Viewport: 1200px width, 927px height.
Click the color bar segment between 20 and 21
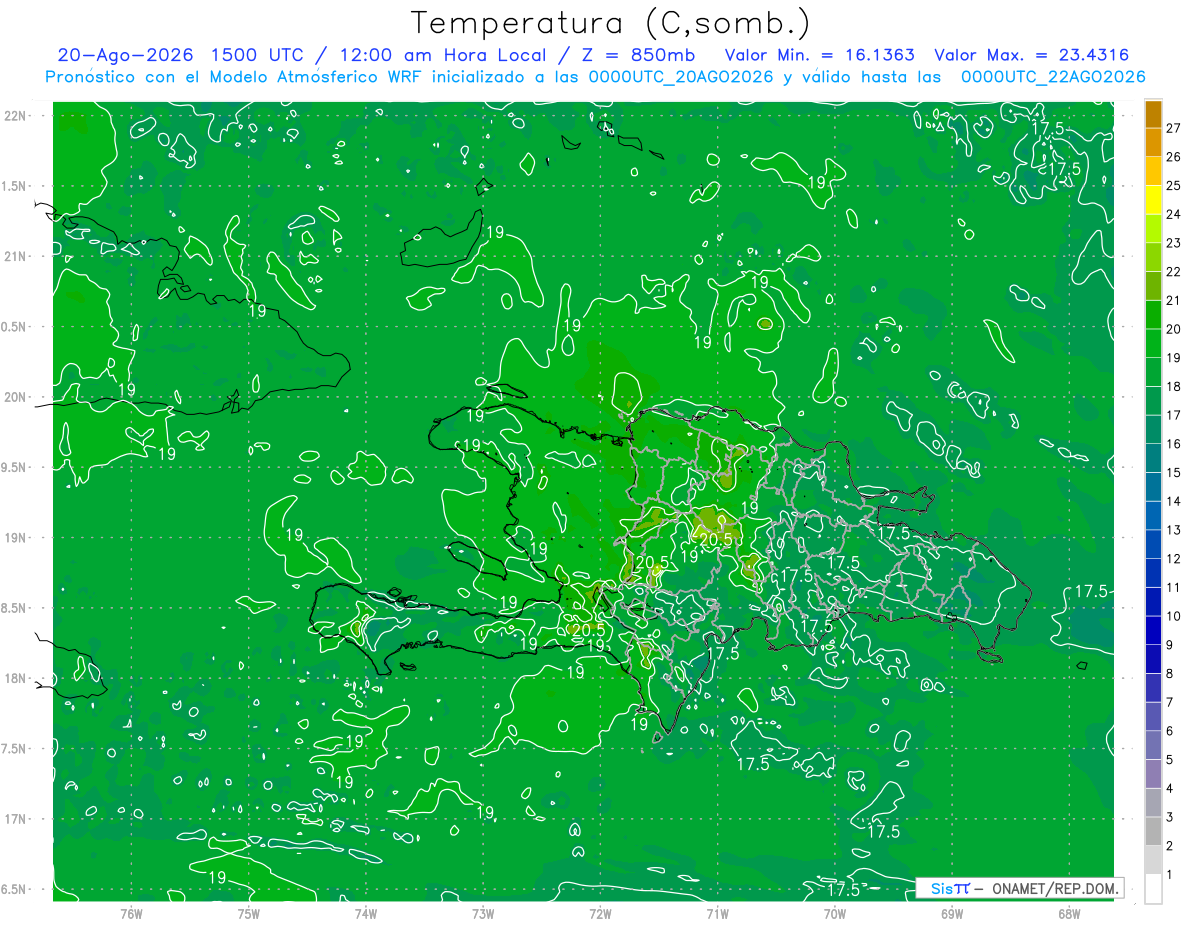(x=1153, y=315)
